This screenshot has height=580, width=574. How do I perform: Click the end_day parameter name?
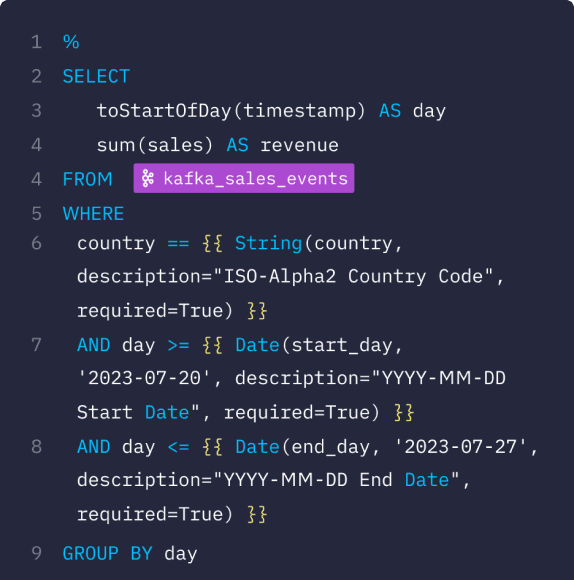(x=331, y=447)
